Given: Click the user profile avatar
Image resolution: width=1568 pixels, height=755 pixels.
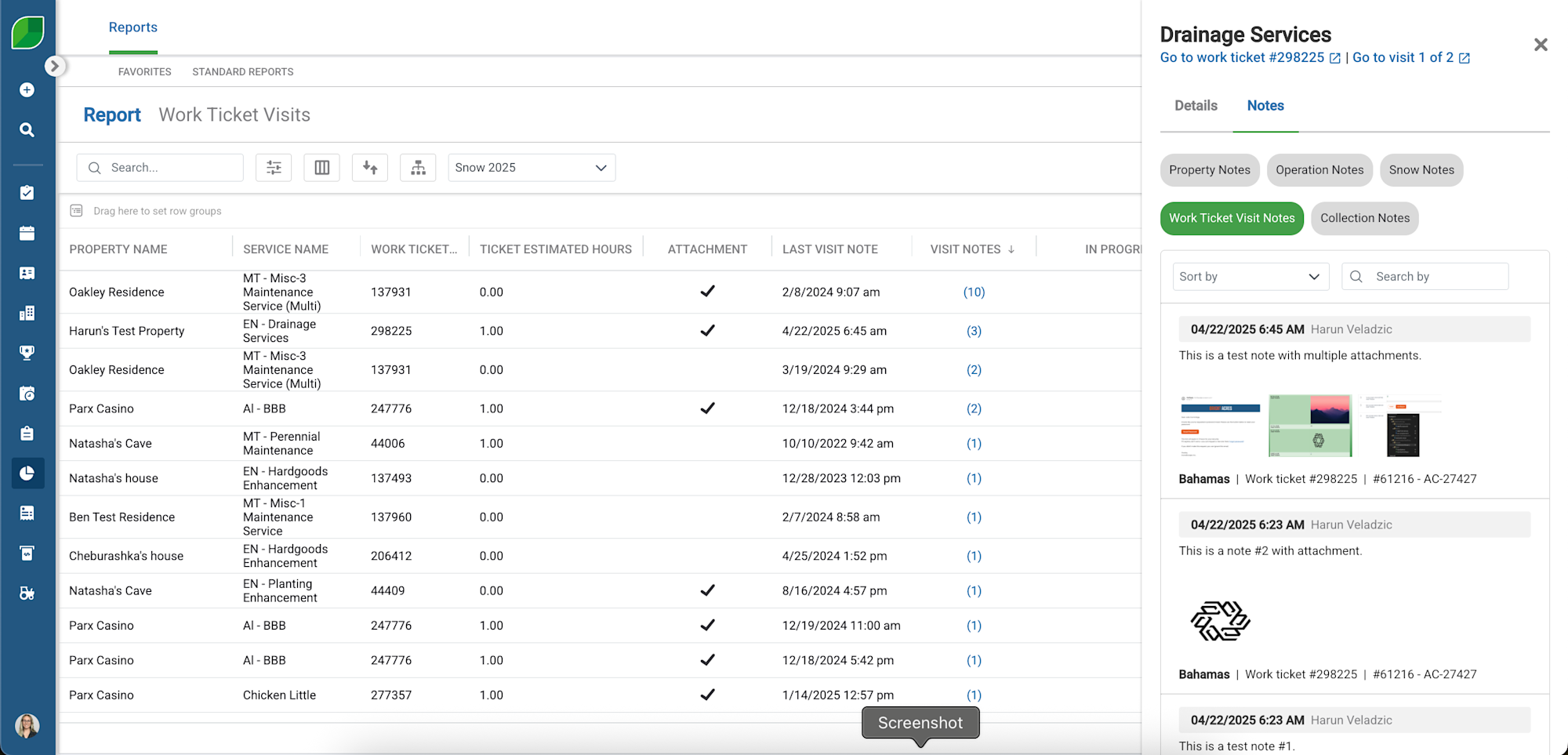Looking at the screenshot, I should 27,725.
